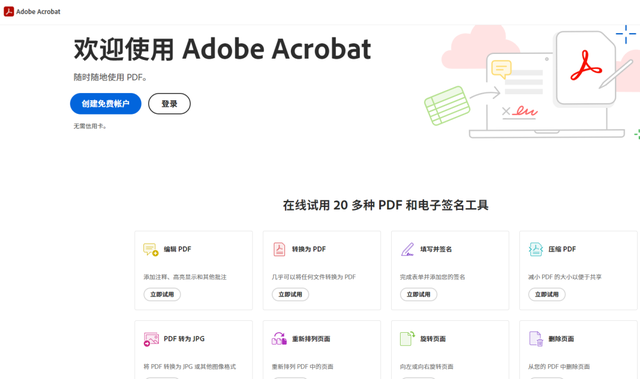This screenshot has height=379, width=640.
Task: Select the 删除页面 tool title
Action: click(x=561, y=339)
